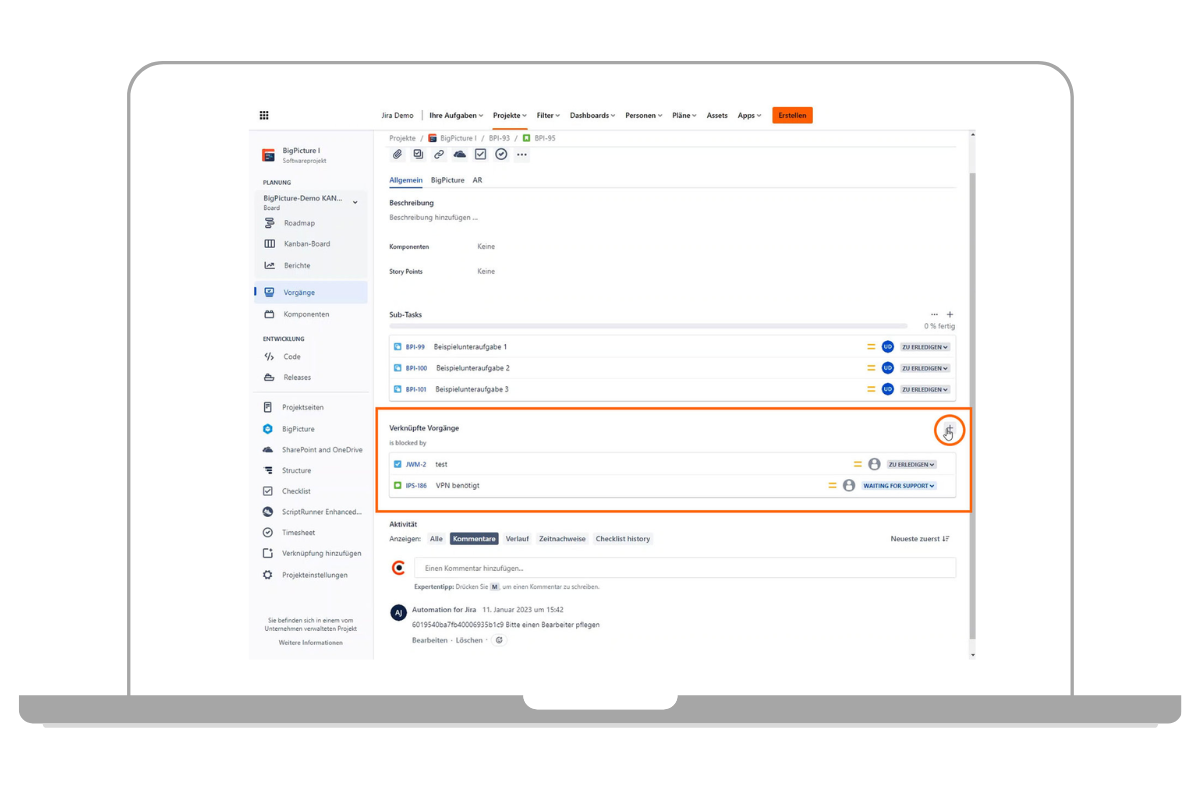Click the link chain icon in the issue toolbar
The width and height of the screenshot is (1200, 790).
(439, 154)
